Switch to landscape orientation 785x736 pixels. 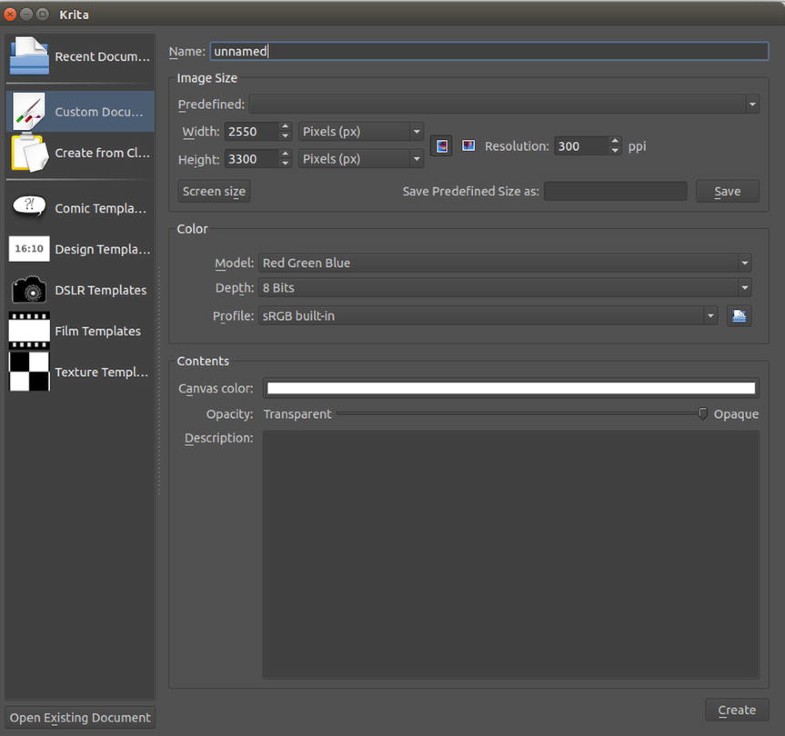pyautogui.click(x=468, y=145)
